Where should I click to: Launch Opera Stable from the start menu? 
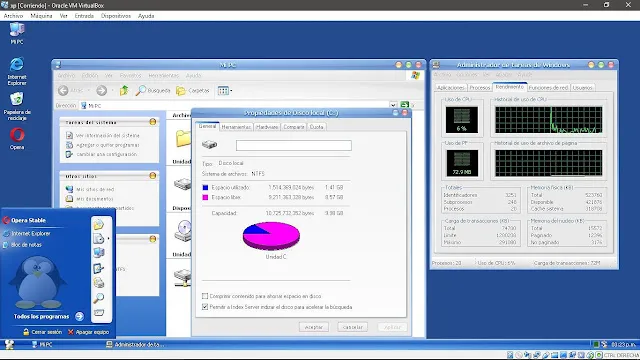tap(24, 220)
